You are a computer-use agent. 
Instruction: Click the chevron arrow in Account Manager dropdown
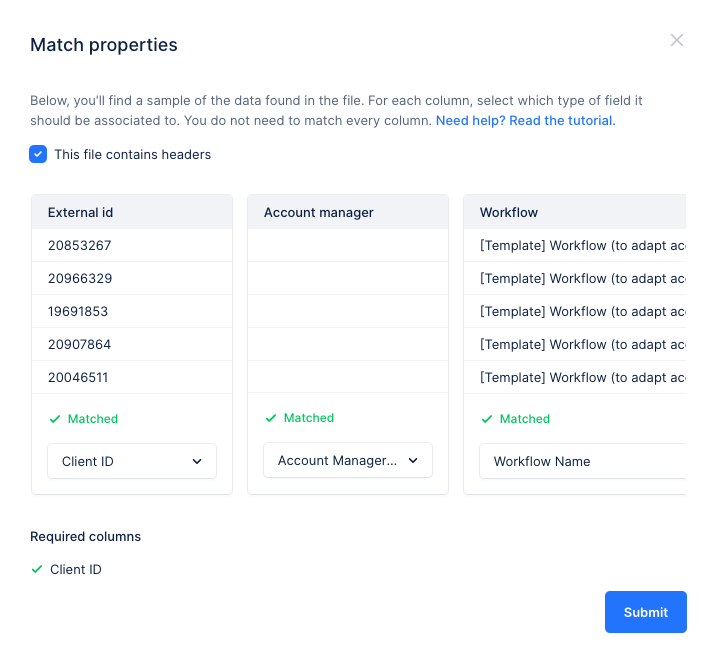tap(413, 460)
